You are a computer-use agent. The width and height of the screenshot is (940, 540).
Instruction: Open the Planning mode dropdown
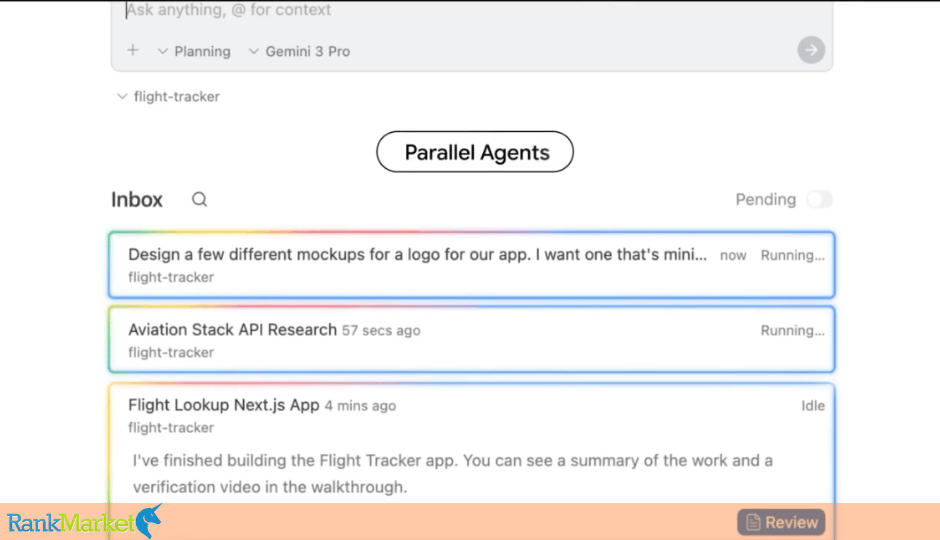pyautogui.click(x=194, y=52)
